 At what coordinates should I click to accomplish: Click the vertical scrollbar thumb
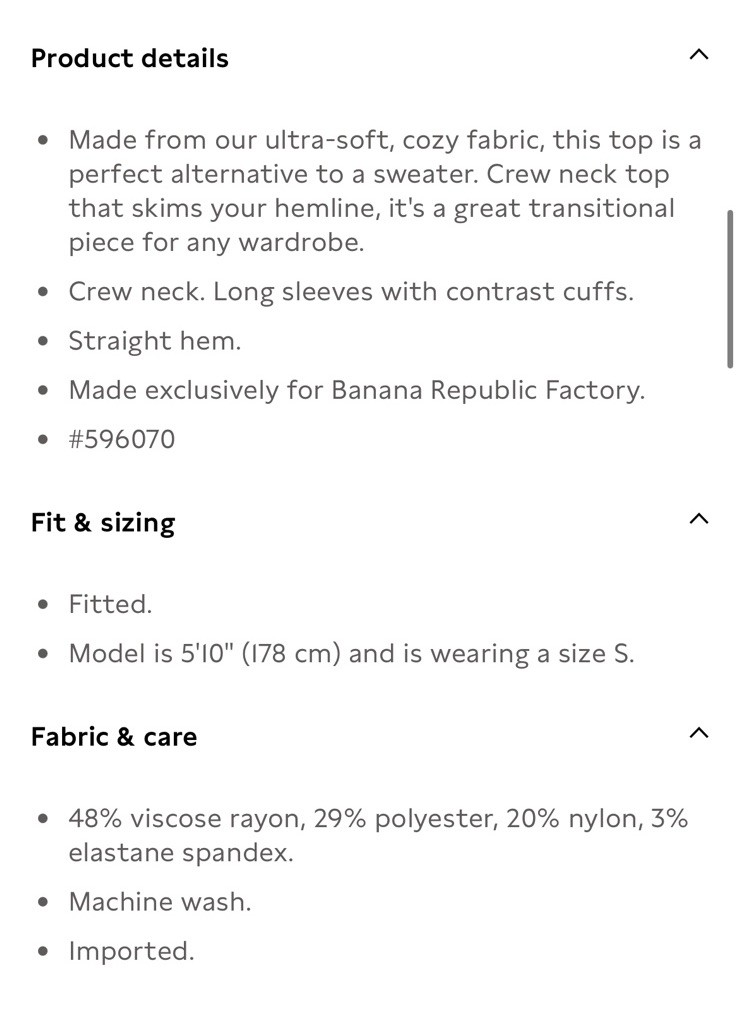[731, 289]
